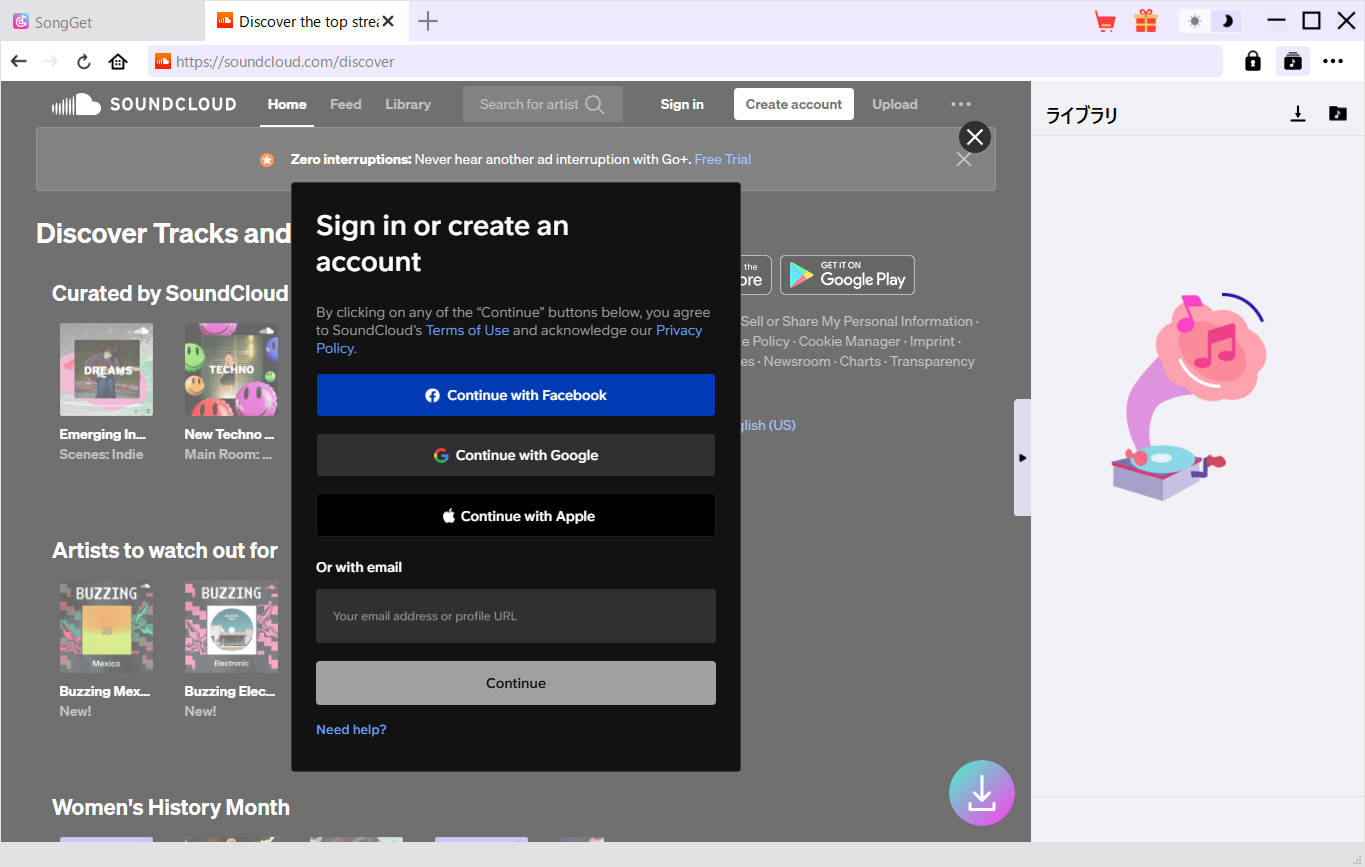The image size is (1365, 867).
Task: Click the shopping cart icon
Action: pyautogui.click(x=1105, y=21)
